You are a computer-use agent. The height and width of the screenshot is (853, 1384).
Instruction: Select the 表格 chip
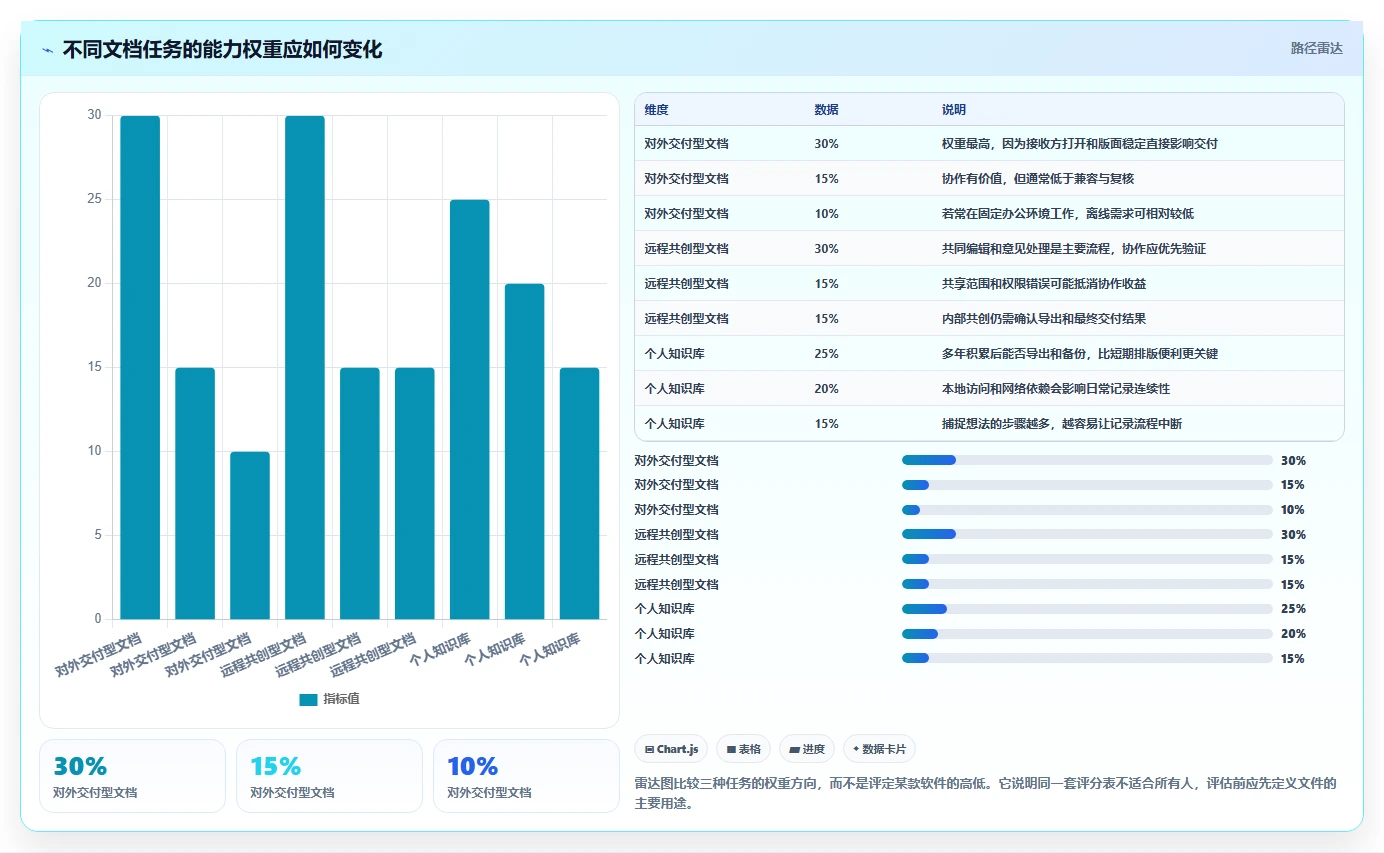point(743,749)
